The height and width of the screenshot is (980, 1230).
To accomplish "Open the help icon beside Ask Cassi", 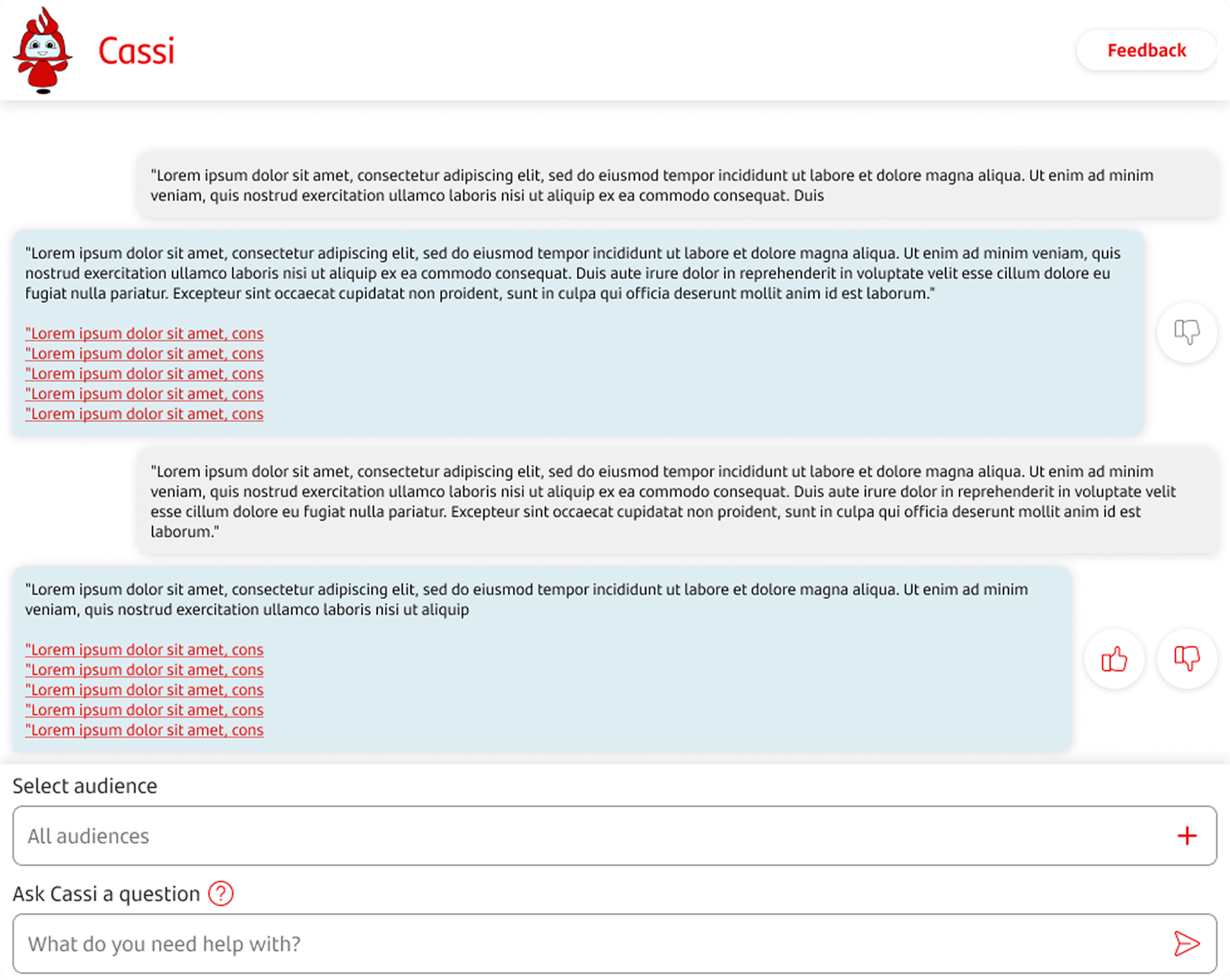I will click(221, 893).
